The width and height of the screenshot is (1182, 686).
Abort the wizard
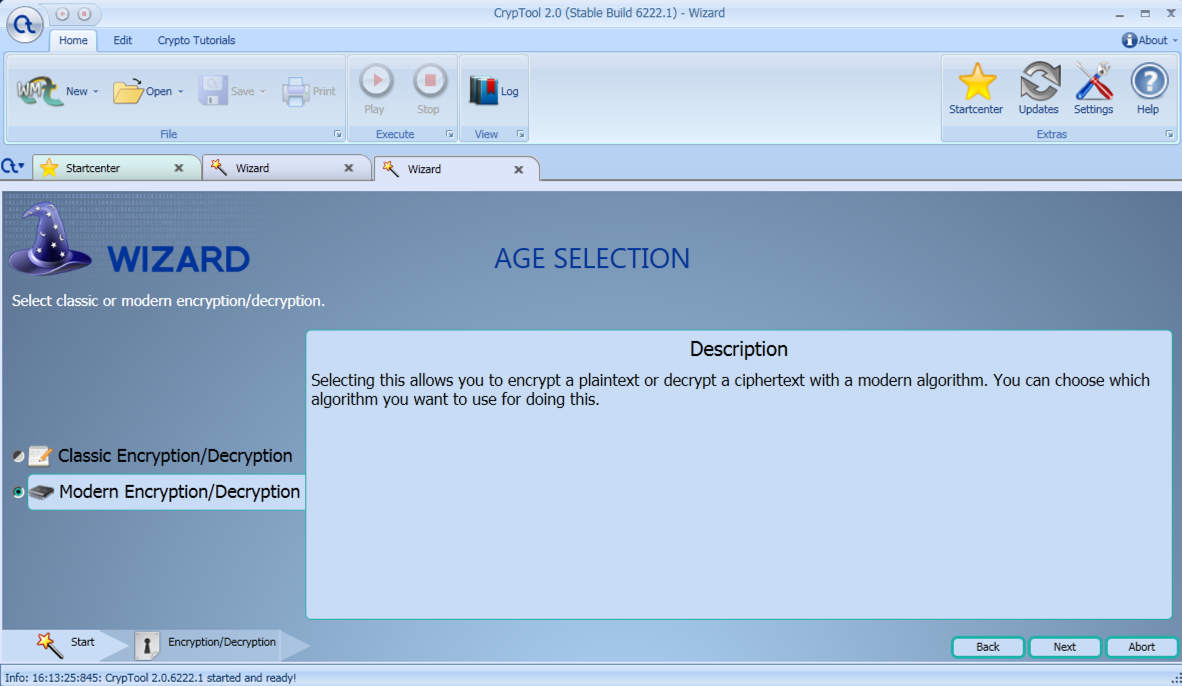[1141, 647]
